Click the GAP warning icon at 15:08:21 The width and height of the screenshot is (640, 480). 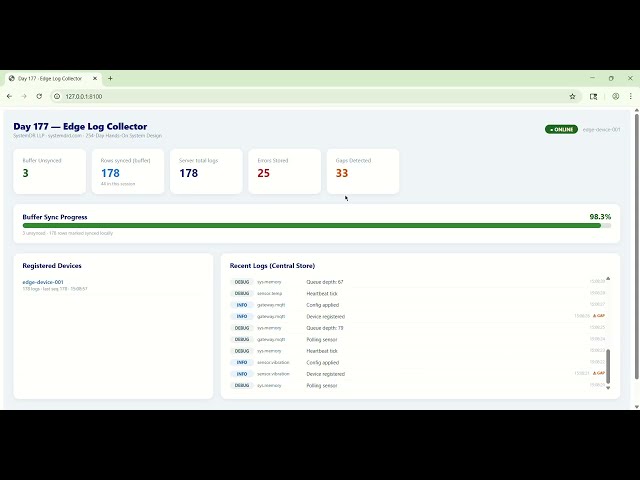coord(599,373)
